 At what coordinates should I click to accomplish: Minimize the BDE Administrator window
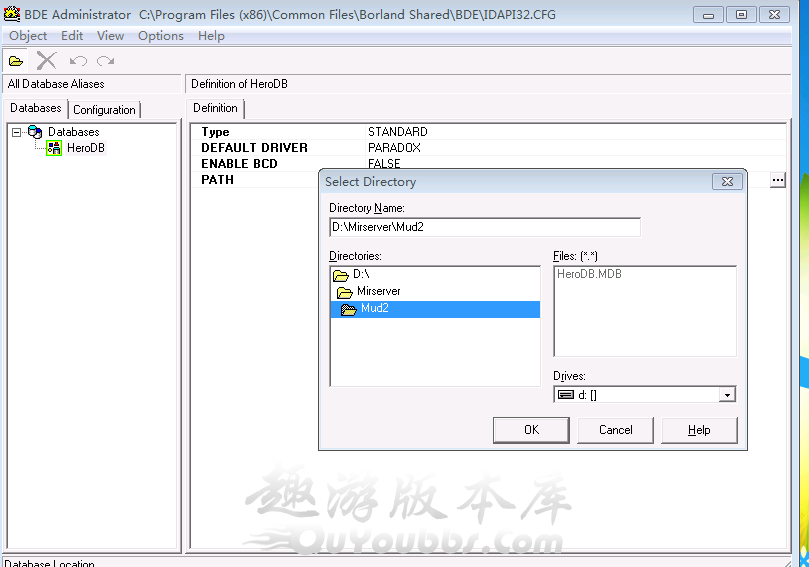(x=708, y=15)
